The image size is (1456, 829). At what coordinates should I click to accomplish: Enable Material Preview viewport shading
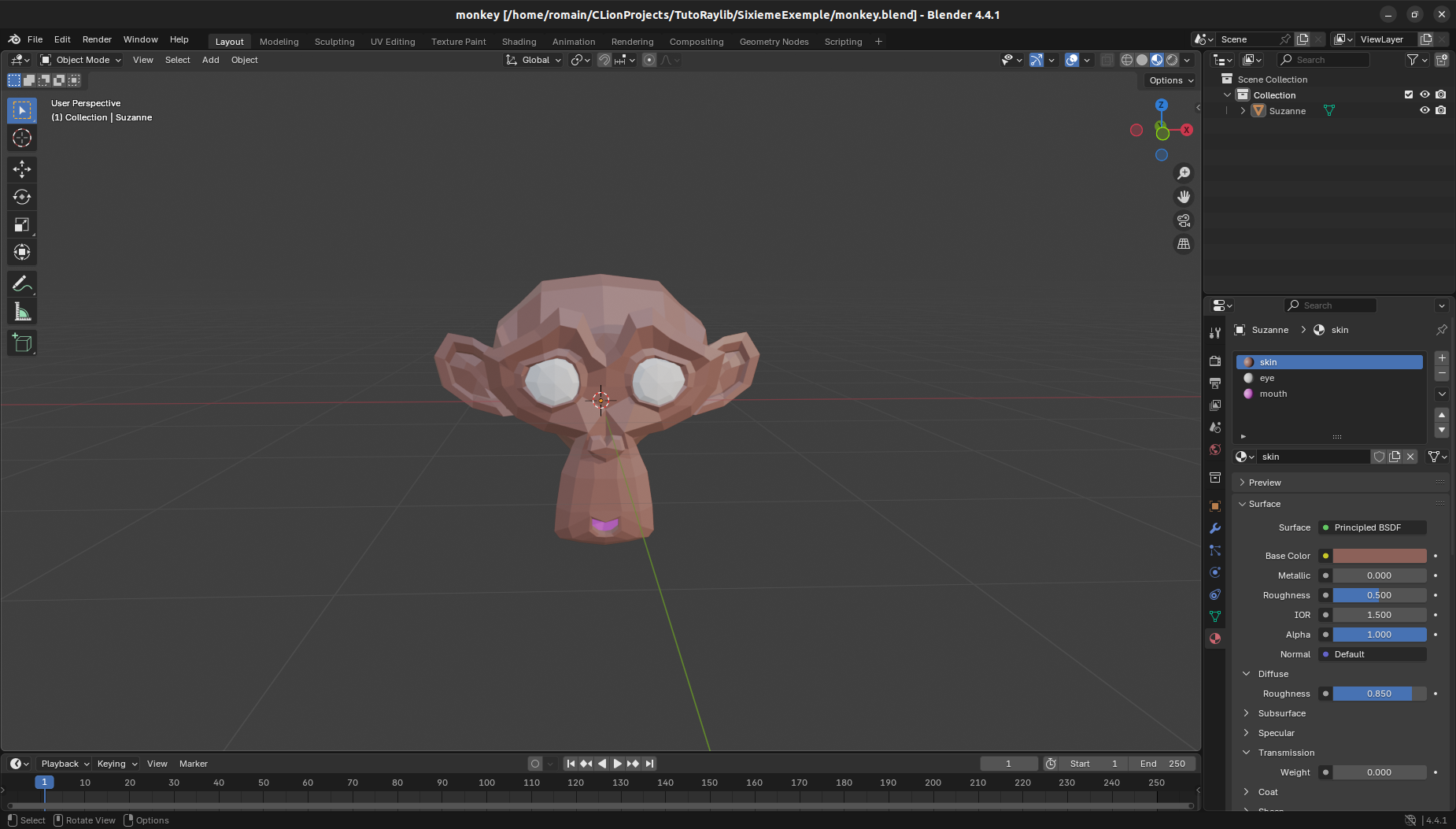(1157, 60)
